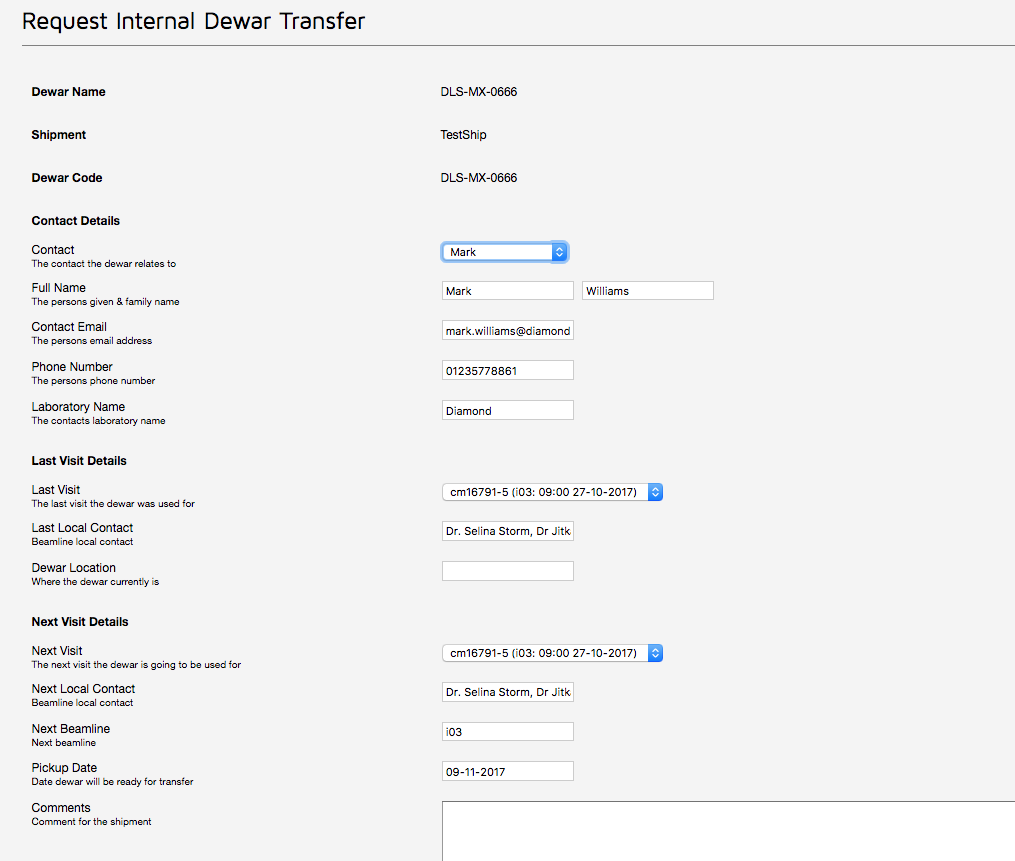Click the Dewar Name value DLS-MX-0666

click(478, 92)
